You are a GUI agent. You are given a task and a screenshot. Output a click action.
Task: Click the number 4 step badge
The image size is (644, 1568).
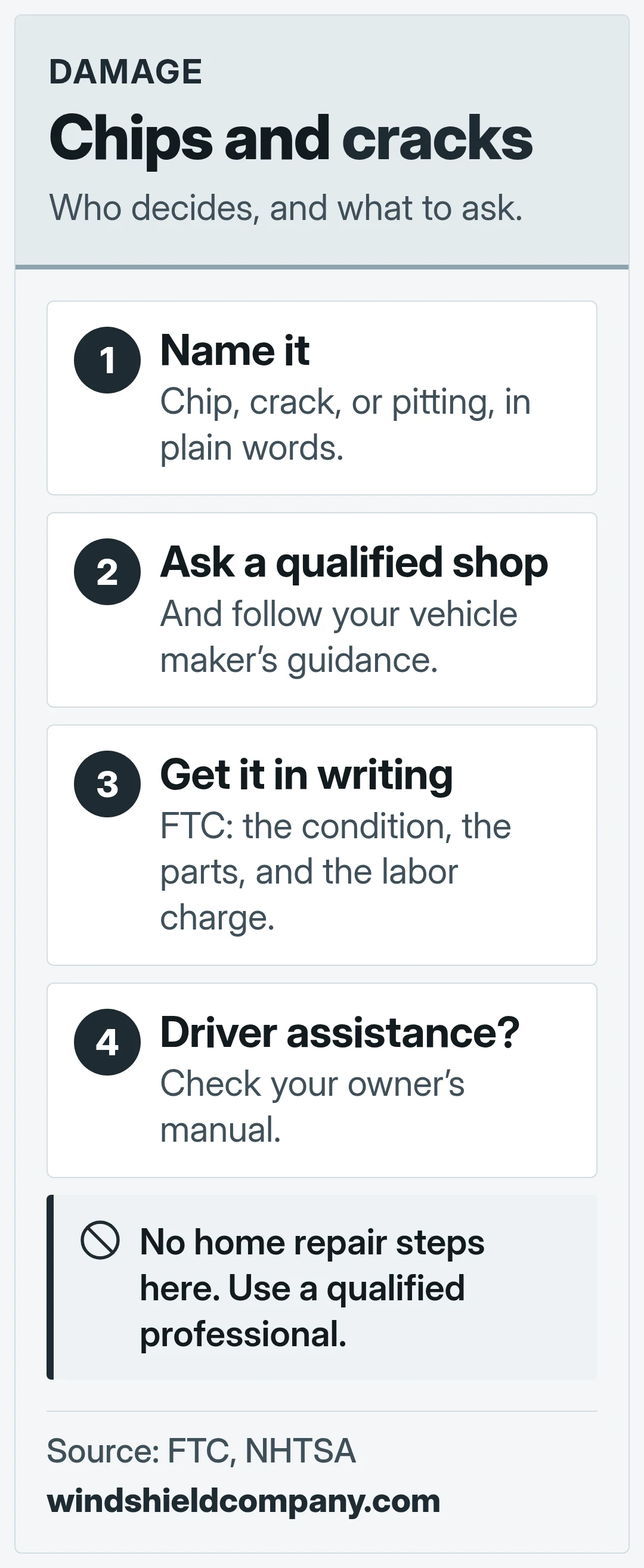pos(107,1042)
